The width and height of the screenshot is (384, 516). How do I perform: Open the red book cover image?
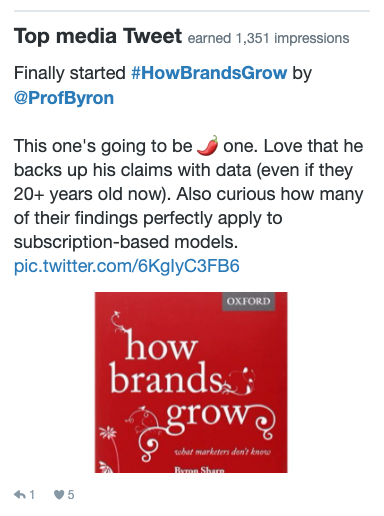point(191,382)
